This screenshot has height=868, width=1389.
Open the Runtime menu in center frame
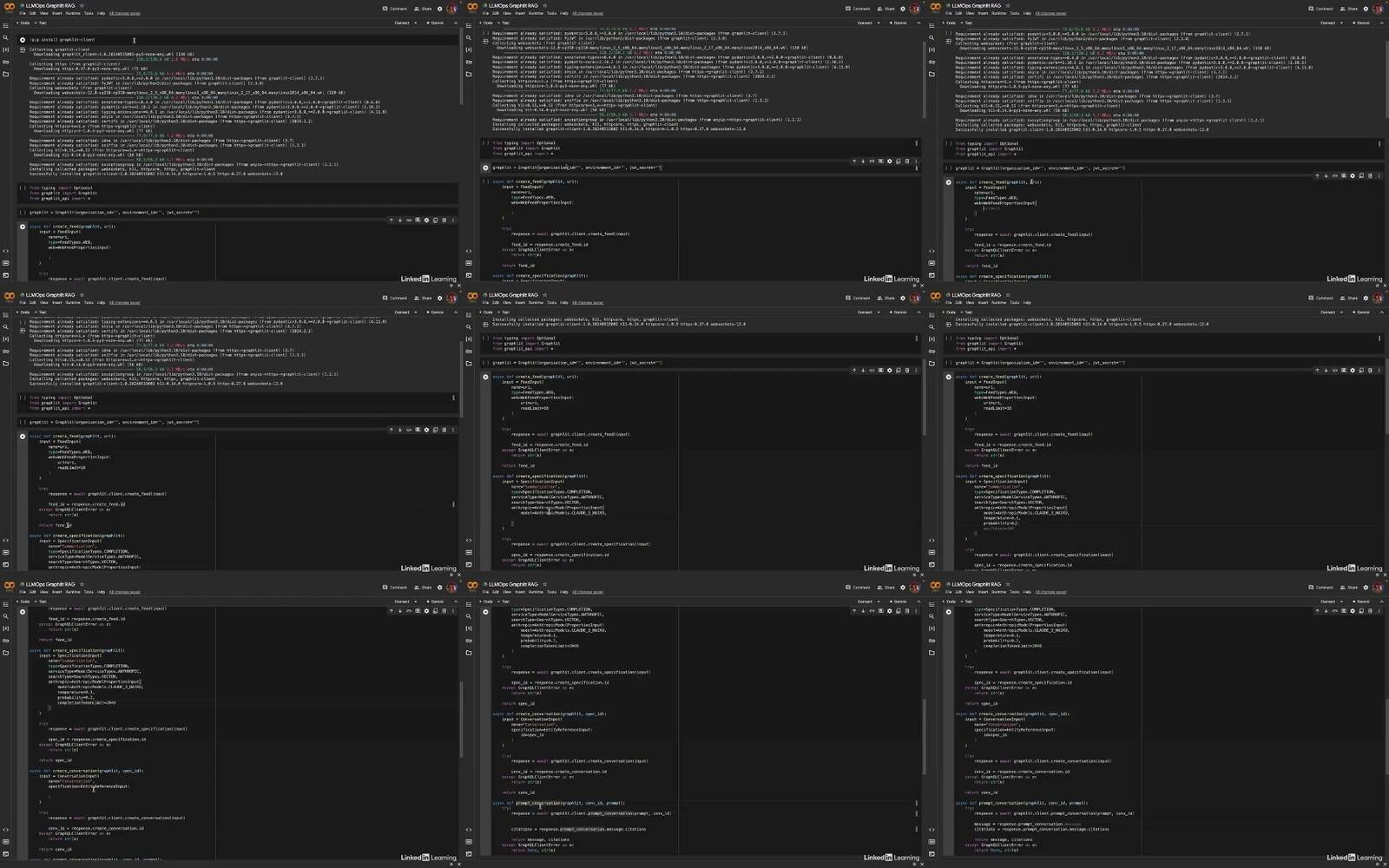(x=536, y=303)
